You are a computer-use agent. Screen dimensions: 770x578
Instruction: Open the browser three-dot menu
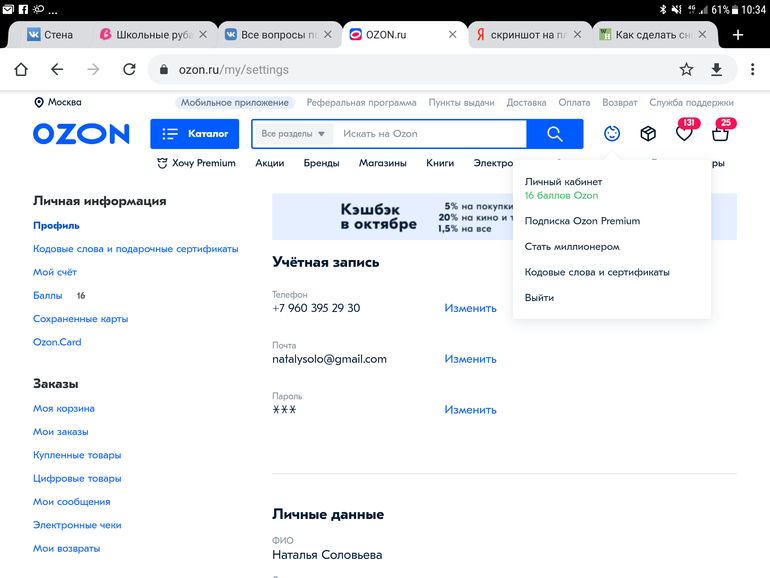752,70
